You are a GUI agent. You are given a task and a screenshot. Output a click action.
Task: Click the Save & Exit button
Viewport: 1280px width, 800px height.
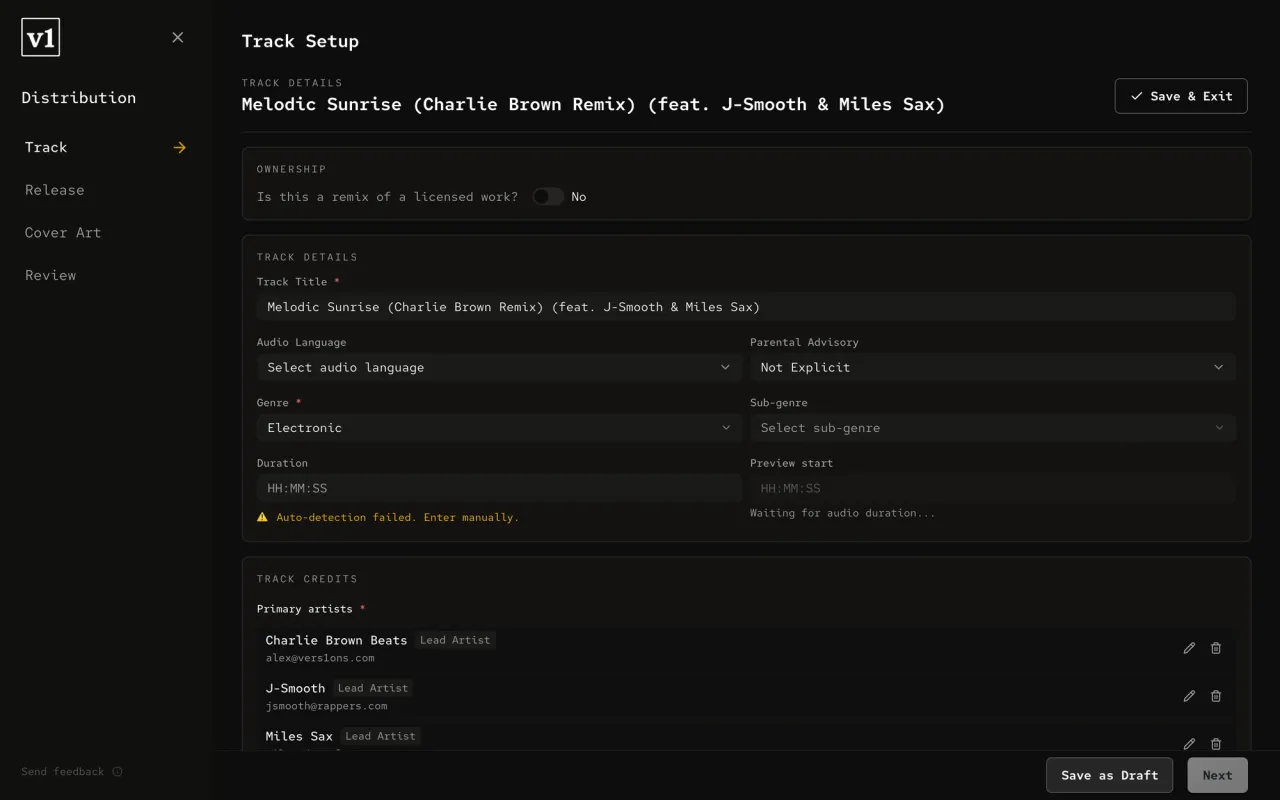tap(1181, 96)
